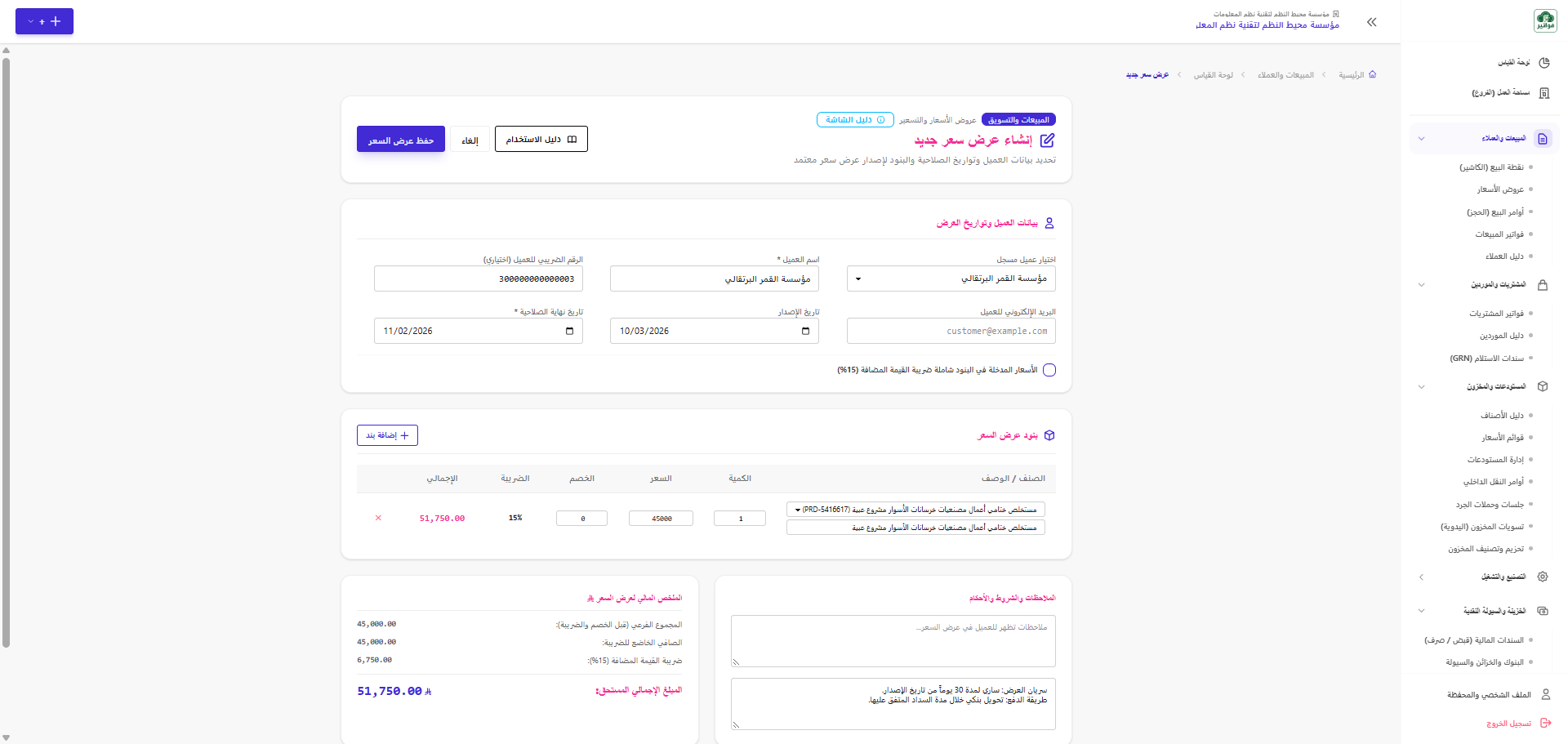The width and height of the screenshot is (1568, 744).
Task: Expand the التصنيع والتشغيل section chevron
Action: [1421, 577]
